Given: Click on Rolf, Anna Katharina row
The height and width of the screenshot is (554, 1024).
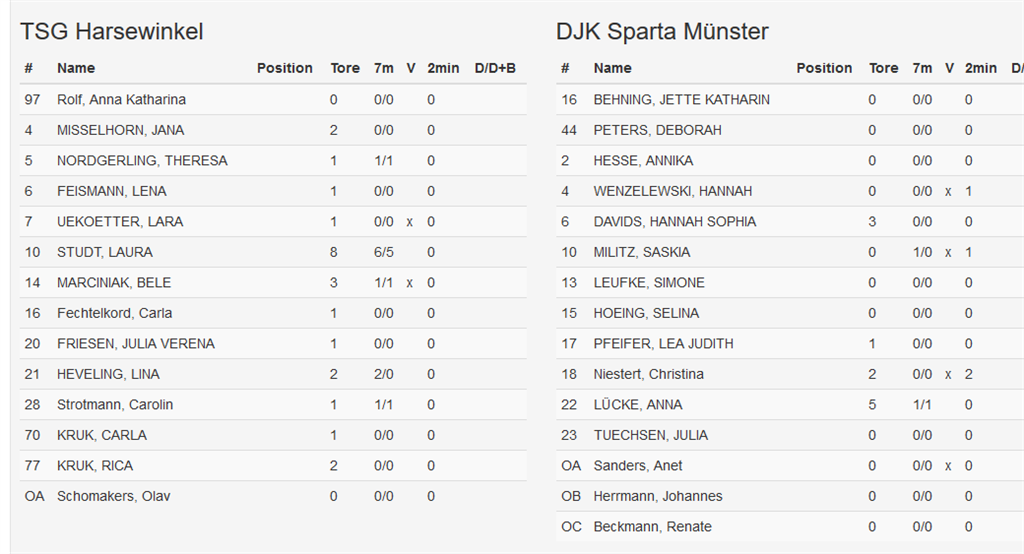Looking at the screenshot, I should (x=121, y=100).
